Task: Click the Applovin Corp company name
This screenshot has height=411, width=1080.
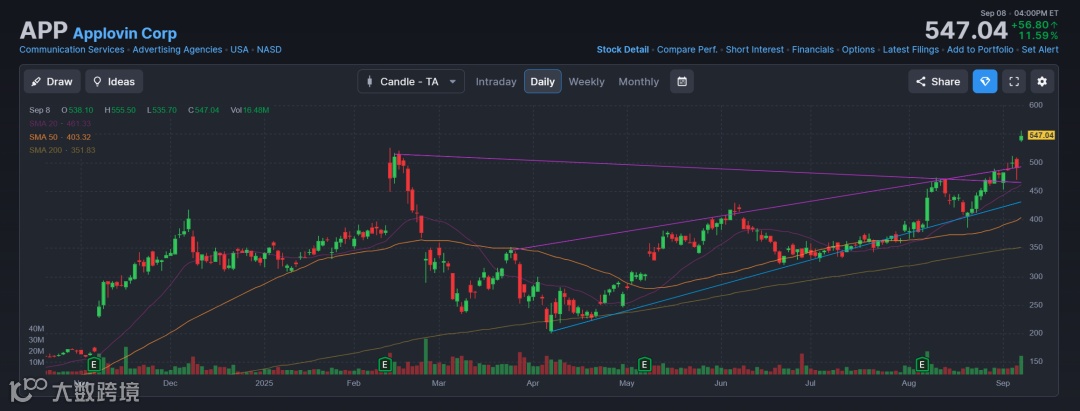Action: pos(125,33)
